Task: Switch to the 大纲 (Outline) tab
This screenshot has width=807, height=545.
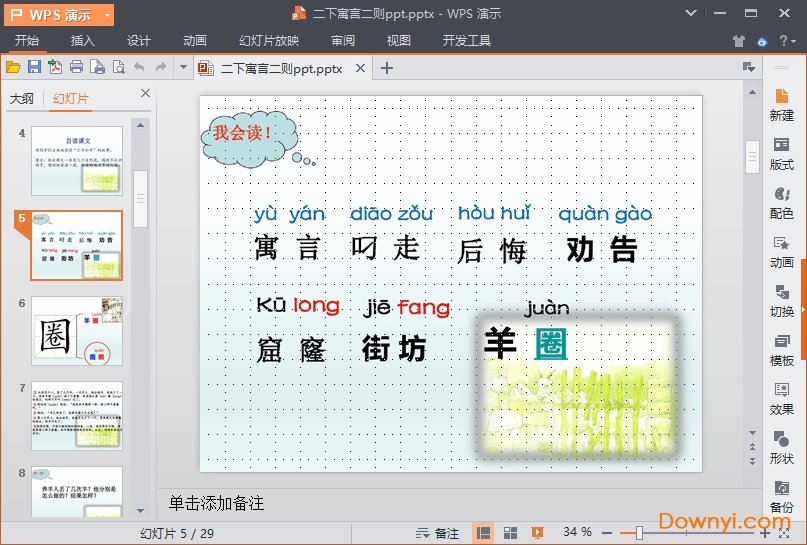Action: coord(22,98)
